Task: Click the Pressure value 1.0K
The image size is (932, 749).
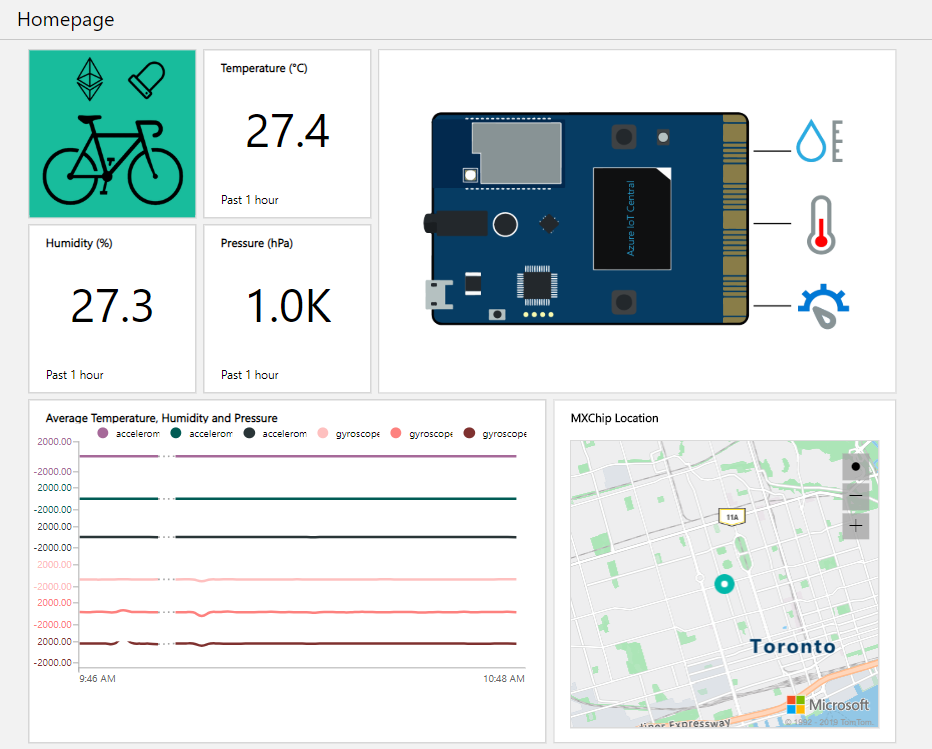Action: [289, 306]
